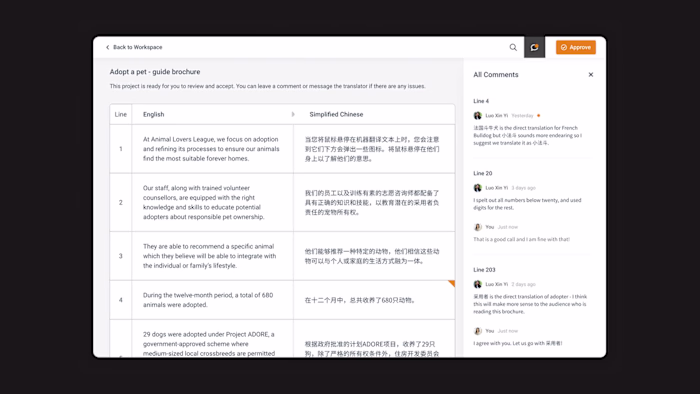Click the '3 days ago' timestamp

[x=523, y=188]
